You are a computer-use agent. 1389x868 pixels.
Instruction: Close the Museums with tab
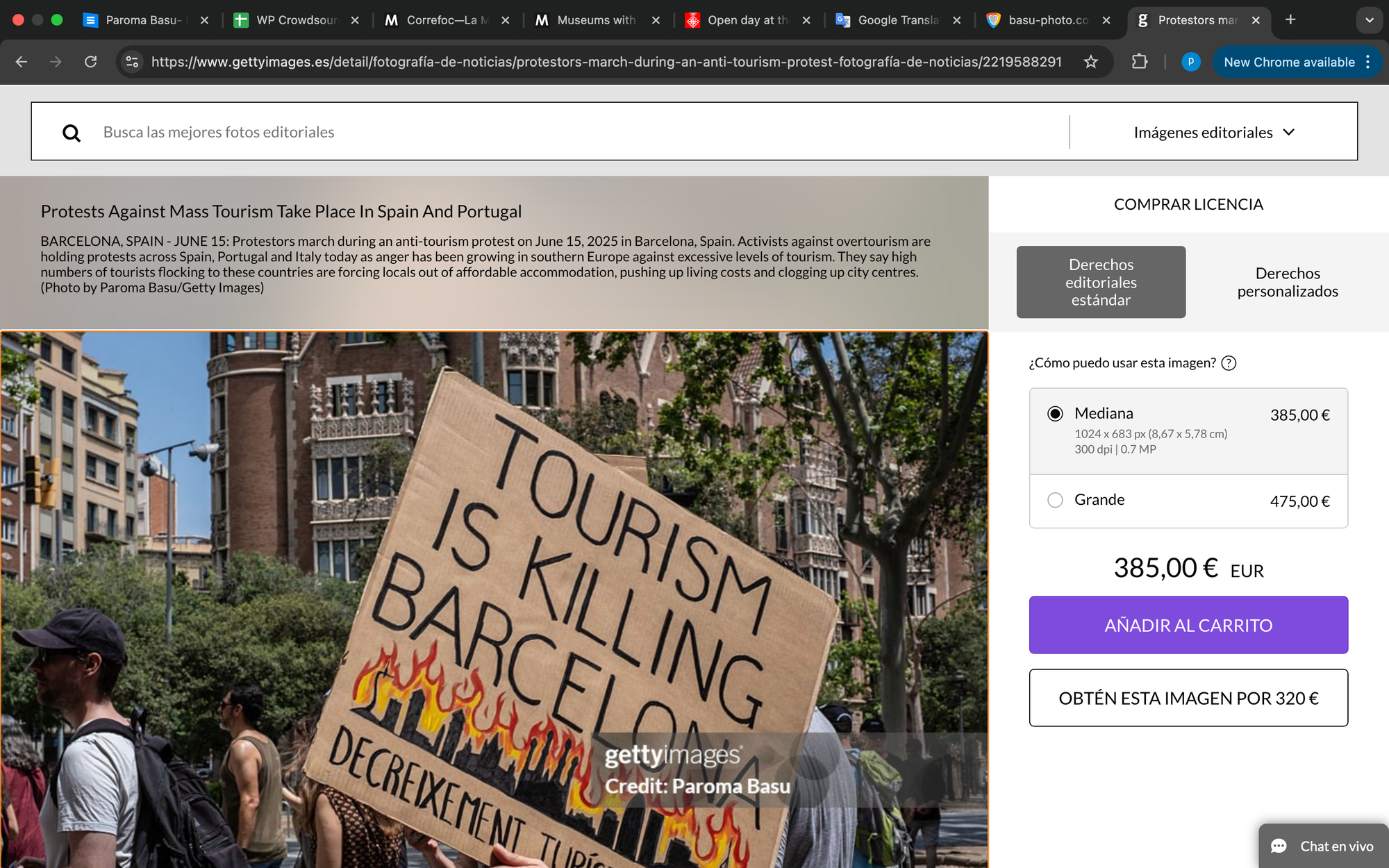pos(656,20)
